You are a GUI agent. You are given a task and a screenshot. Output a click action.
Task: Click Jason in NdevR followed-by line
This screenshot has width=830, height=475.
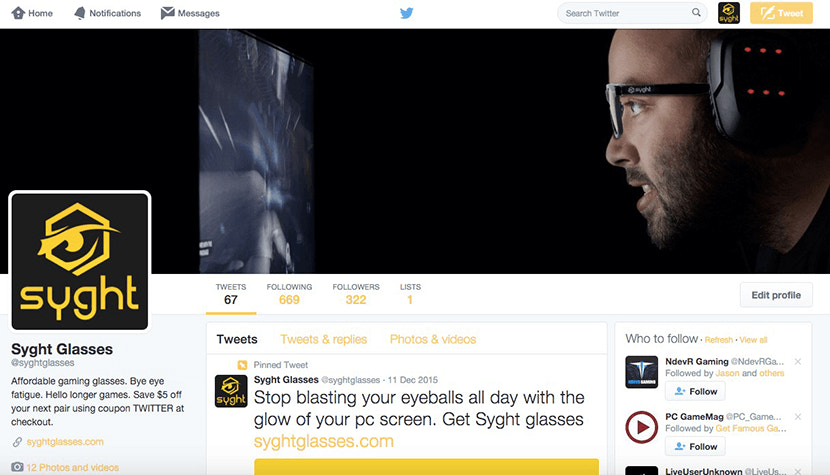point(727,373)
